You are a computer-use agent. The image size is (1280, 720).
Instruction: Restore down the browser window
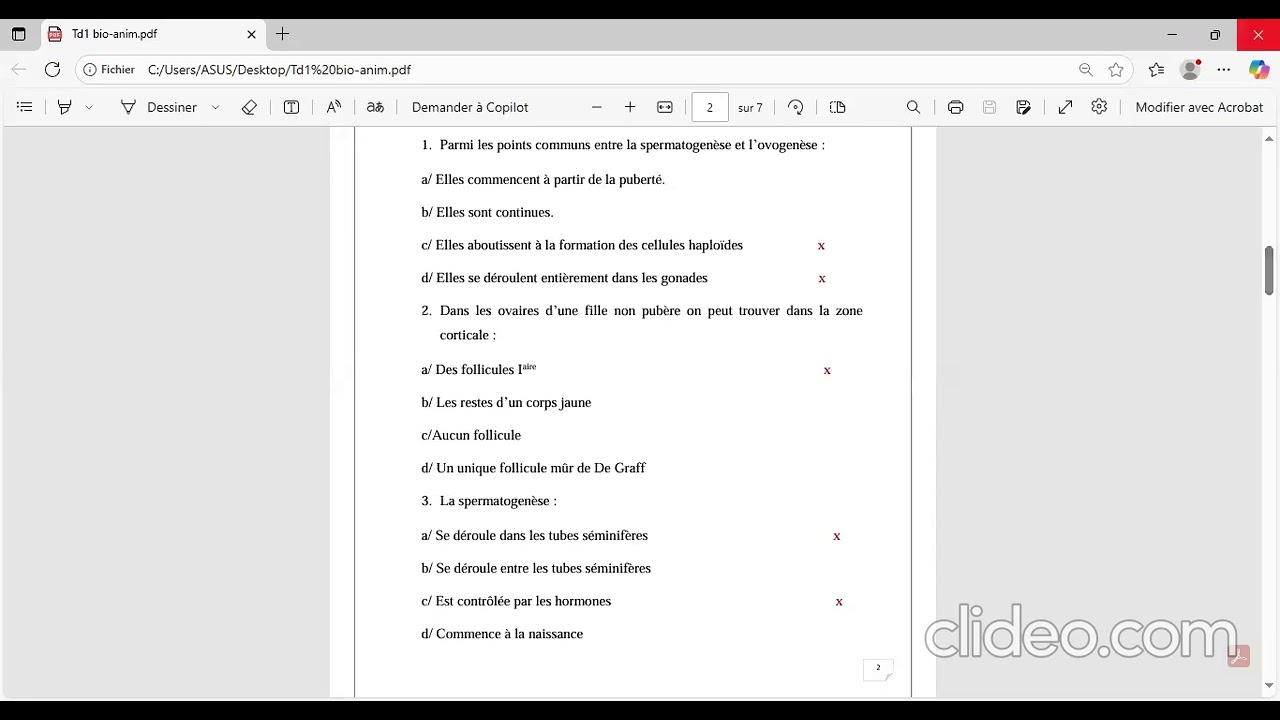pyautogui.click(x=1215, y=34)
